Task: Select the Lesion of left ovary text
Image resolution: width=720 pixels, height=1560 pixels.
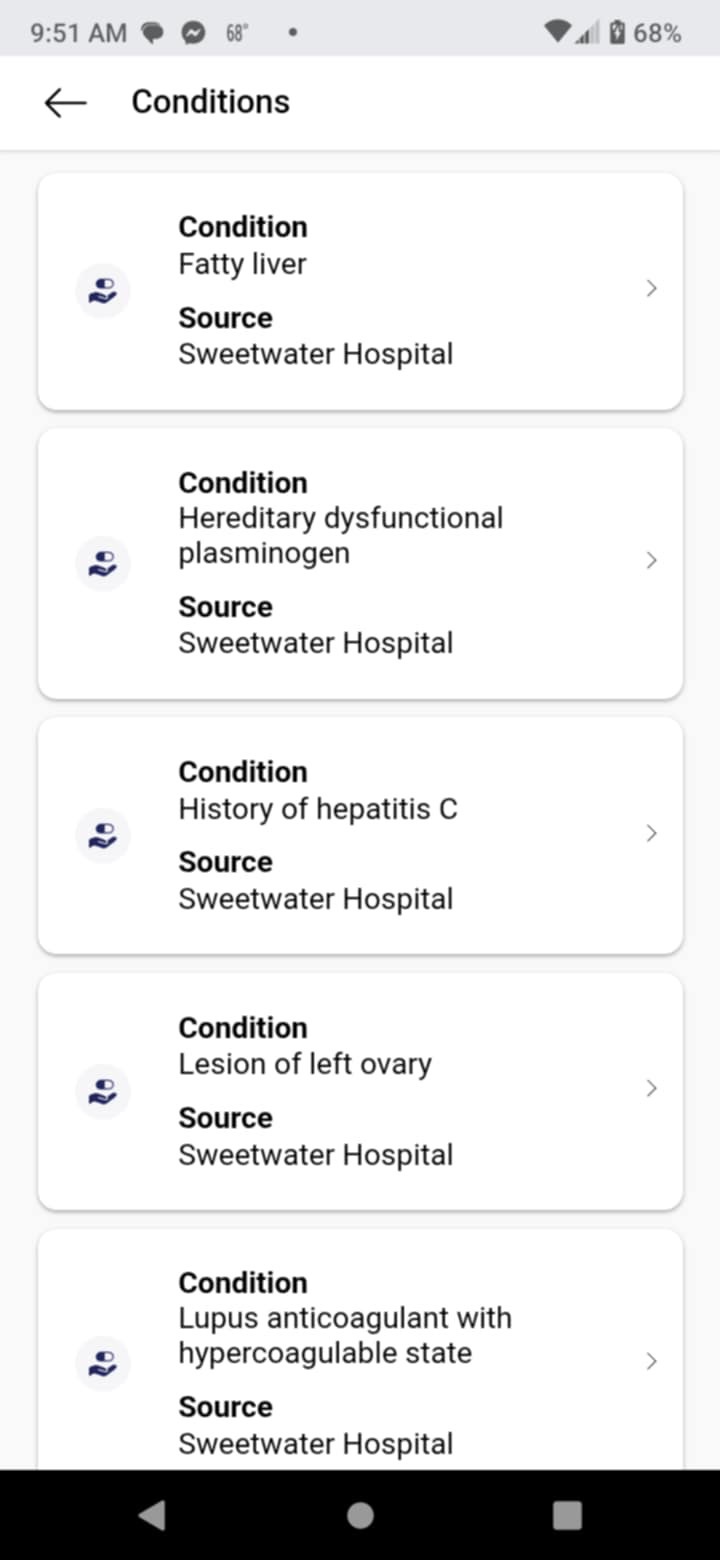Action: [x=305, y=1064]
